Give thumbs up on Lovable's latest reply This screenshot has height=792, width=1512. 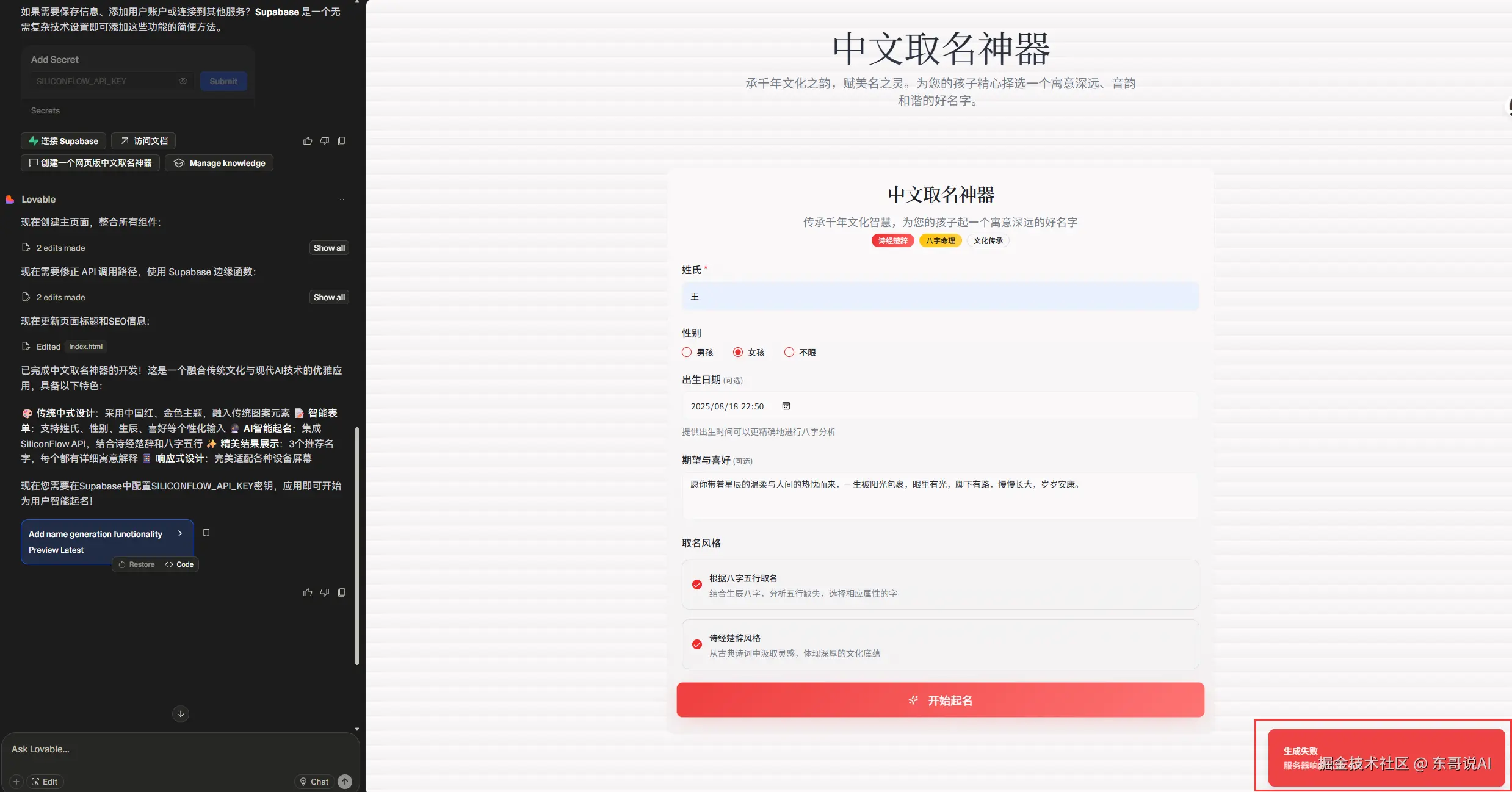coord(307,592)
